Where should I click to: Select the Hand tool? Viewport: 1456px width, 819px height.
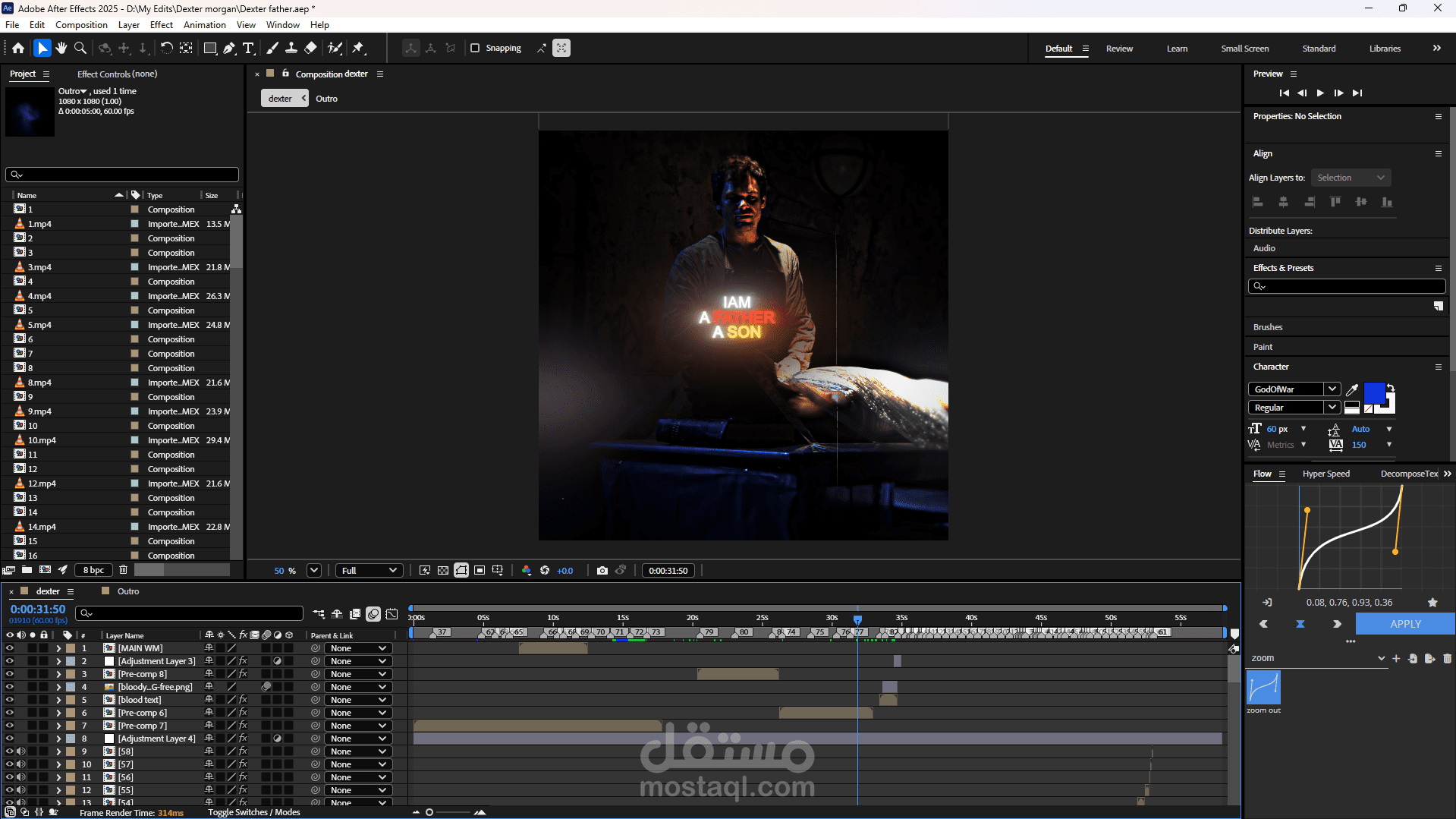pyautogui.click(x=61, y=48)
